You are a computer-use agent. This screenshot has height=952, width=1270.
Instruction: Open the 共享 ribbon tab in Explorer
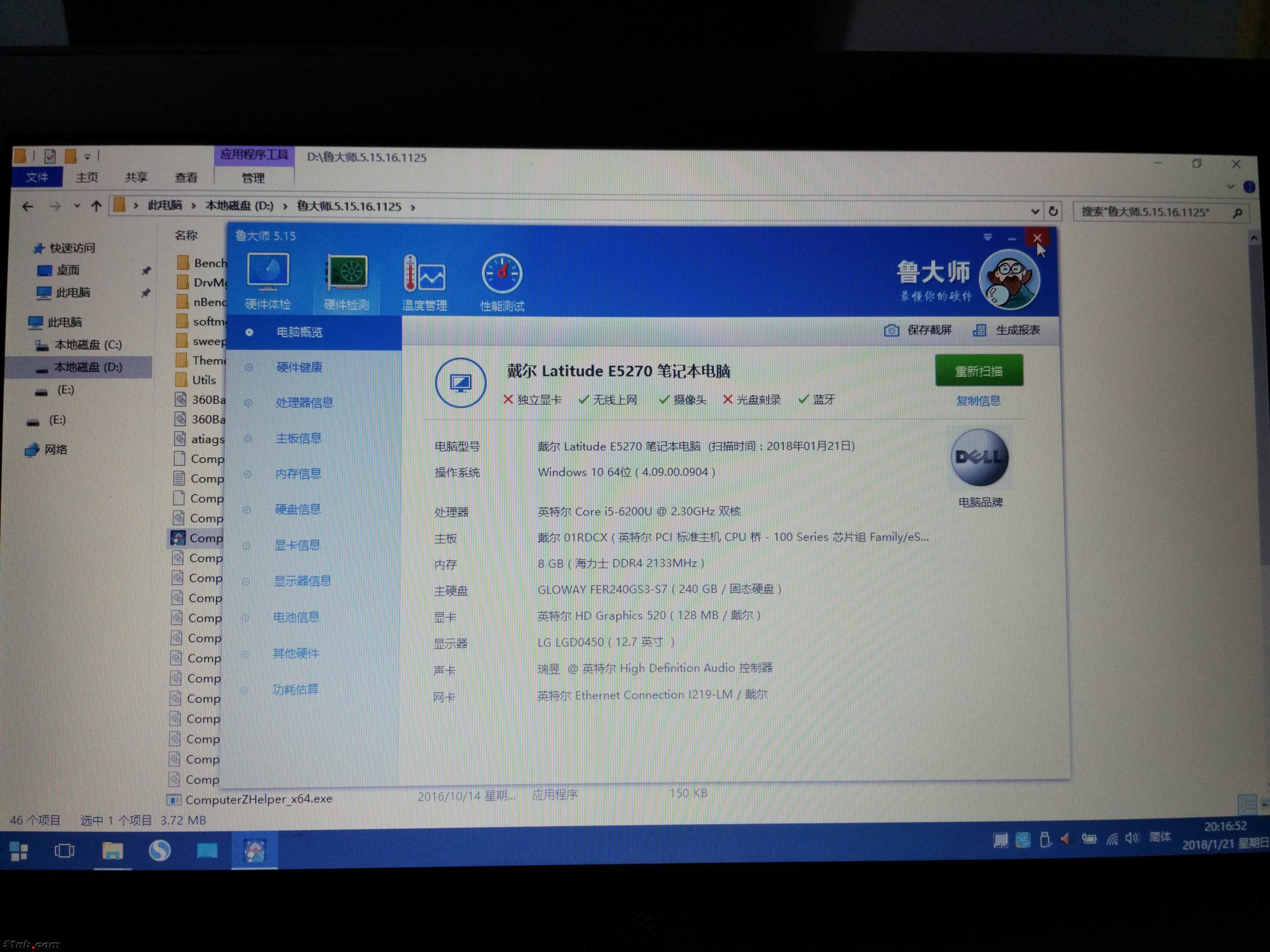point(136,178)
